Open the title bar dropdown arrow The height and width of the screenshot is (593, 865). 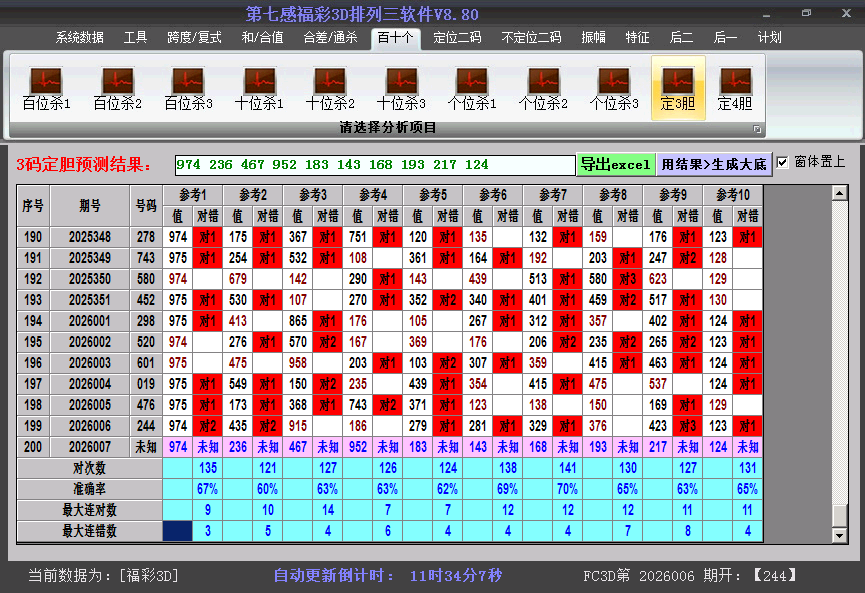pos(765,15)
